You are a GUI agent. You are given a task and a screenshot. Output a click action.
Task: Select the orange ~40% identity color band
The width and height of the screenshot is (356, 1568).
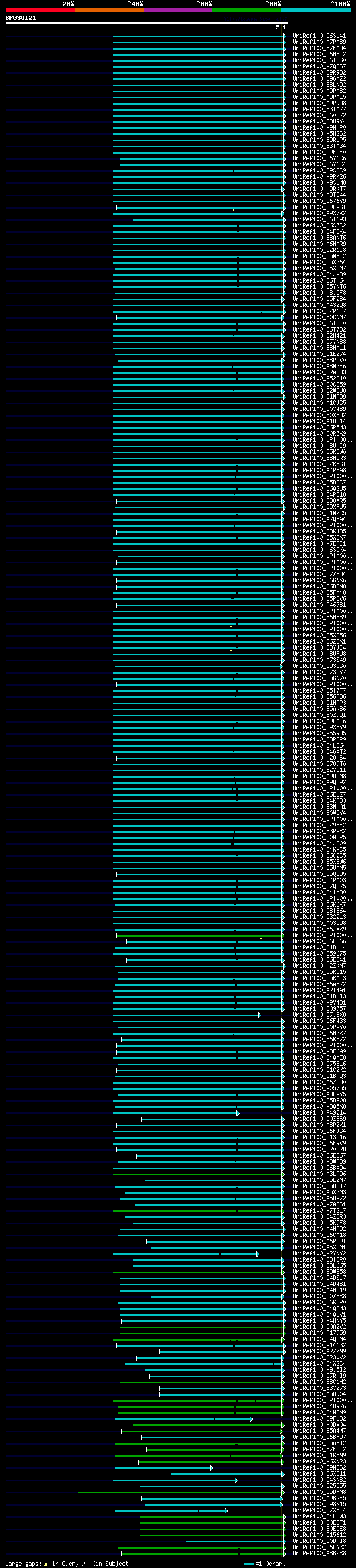point(109,10)
